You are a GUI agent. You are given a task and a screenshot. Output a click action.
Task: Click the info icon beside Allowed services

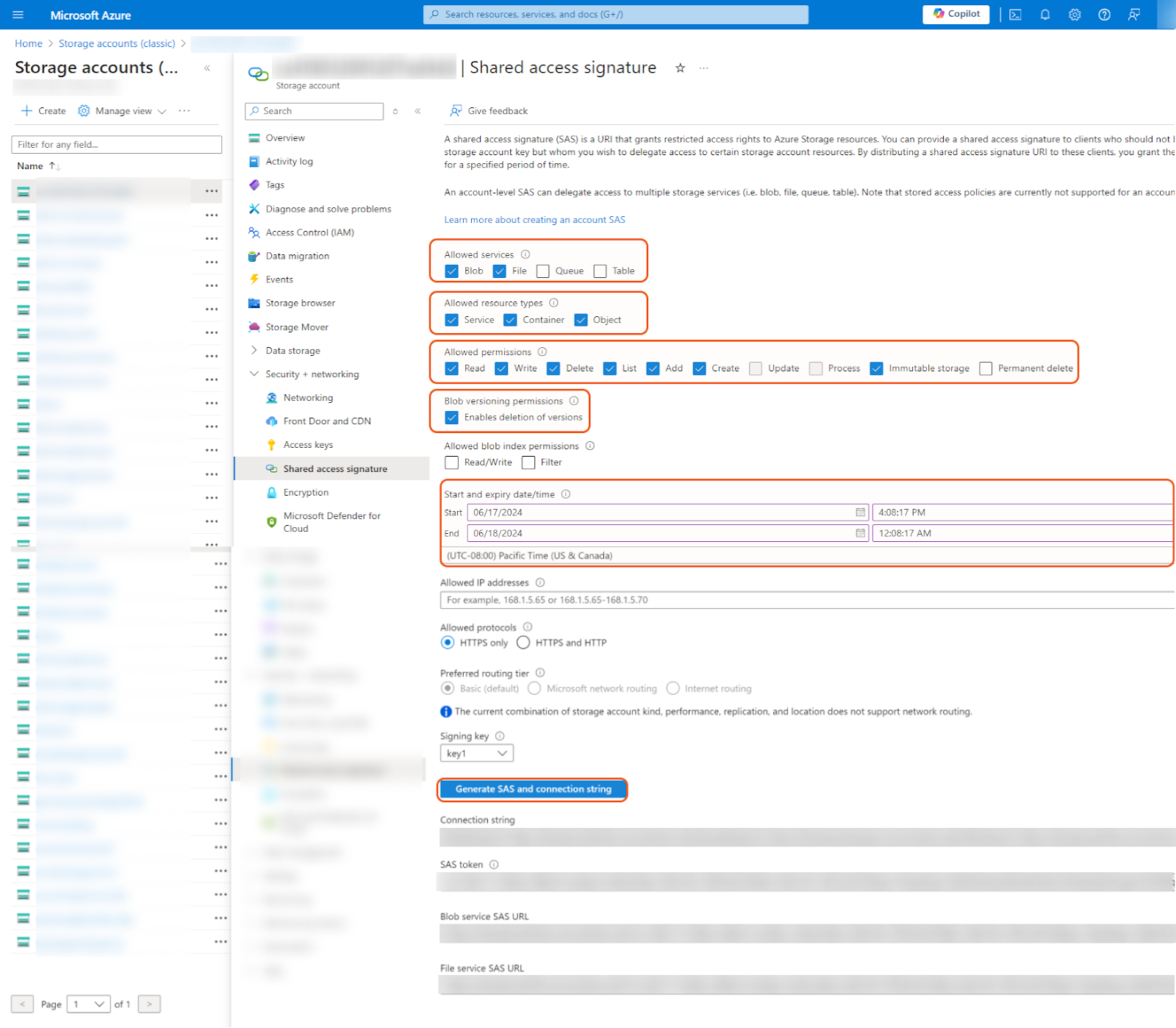pos(526,254)
